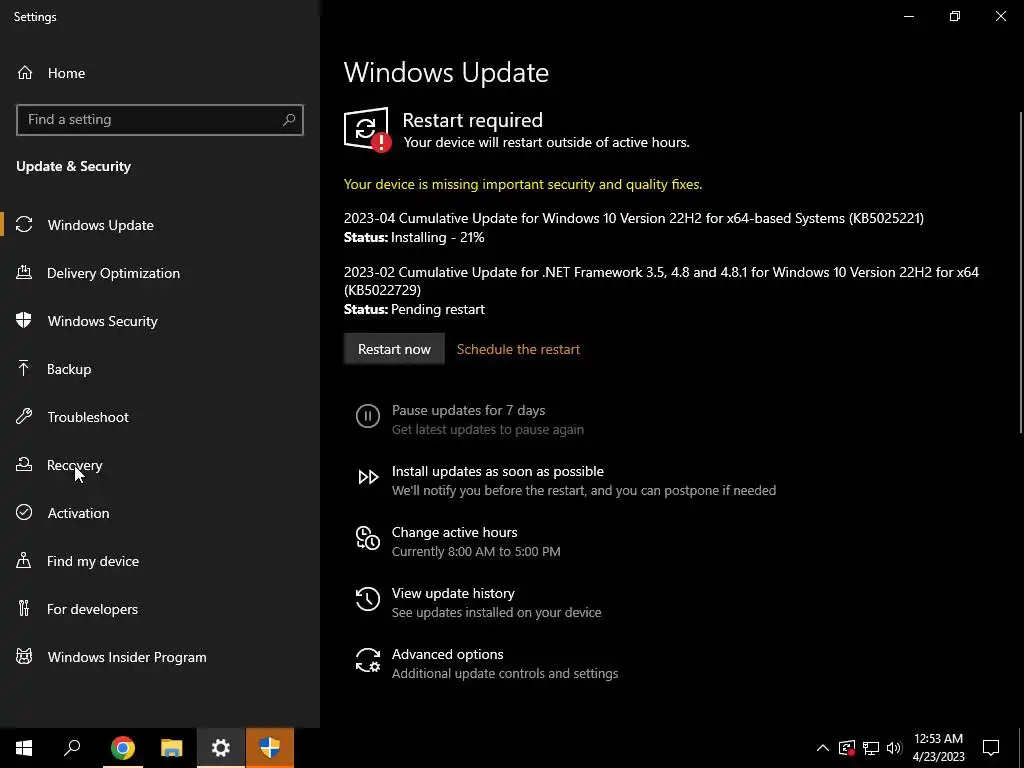
Task: Open taskbar search magnifier
Action: [x=72, y=748]
